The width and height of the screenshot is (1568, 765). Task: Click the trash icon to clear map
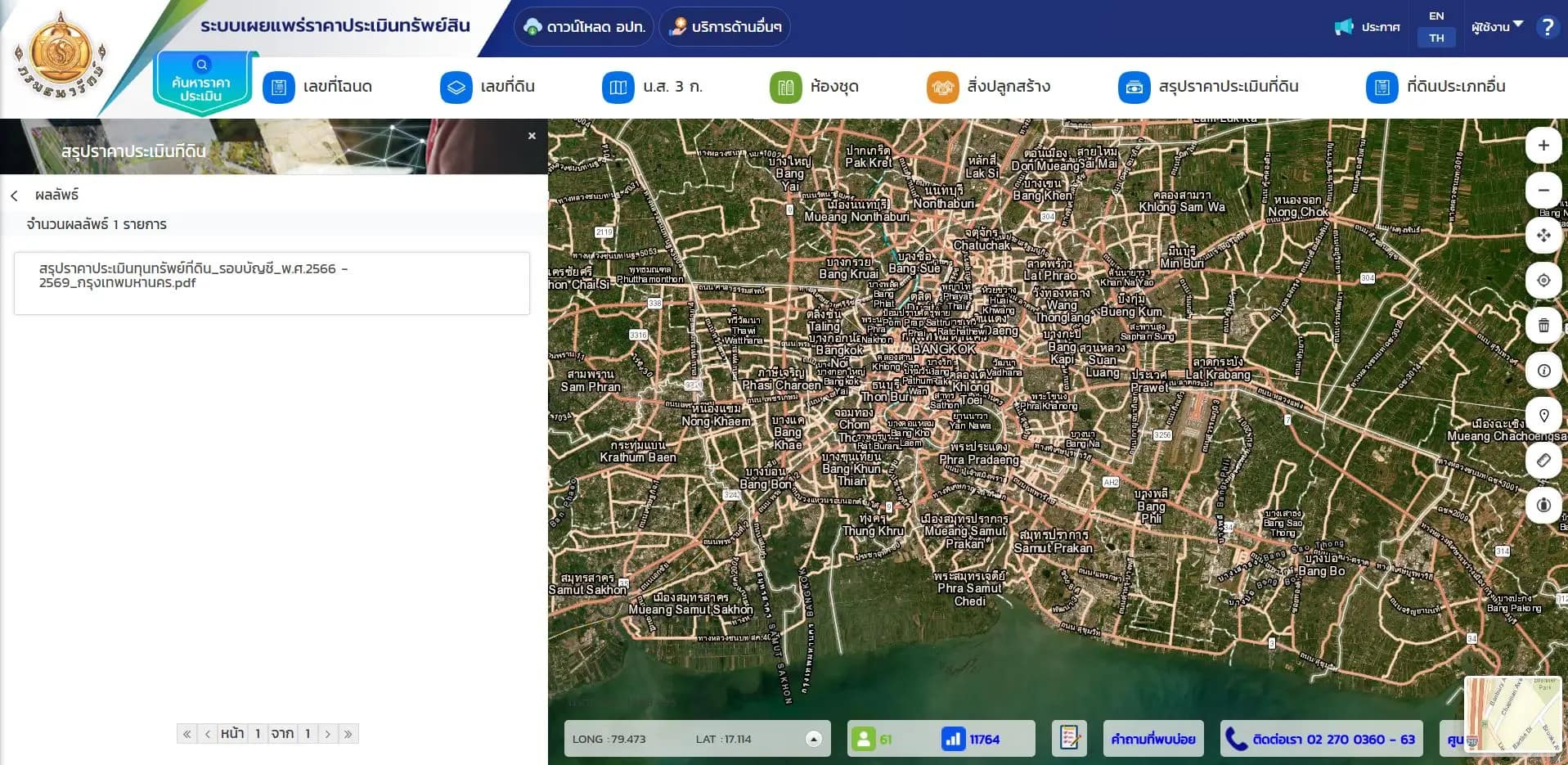pos(1543,326)
